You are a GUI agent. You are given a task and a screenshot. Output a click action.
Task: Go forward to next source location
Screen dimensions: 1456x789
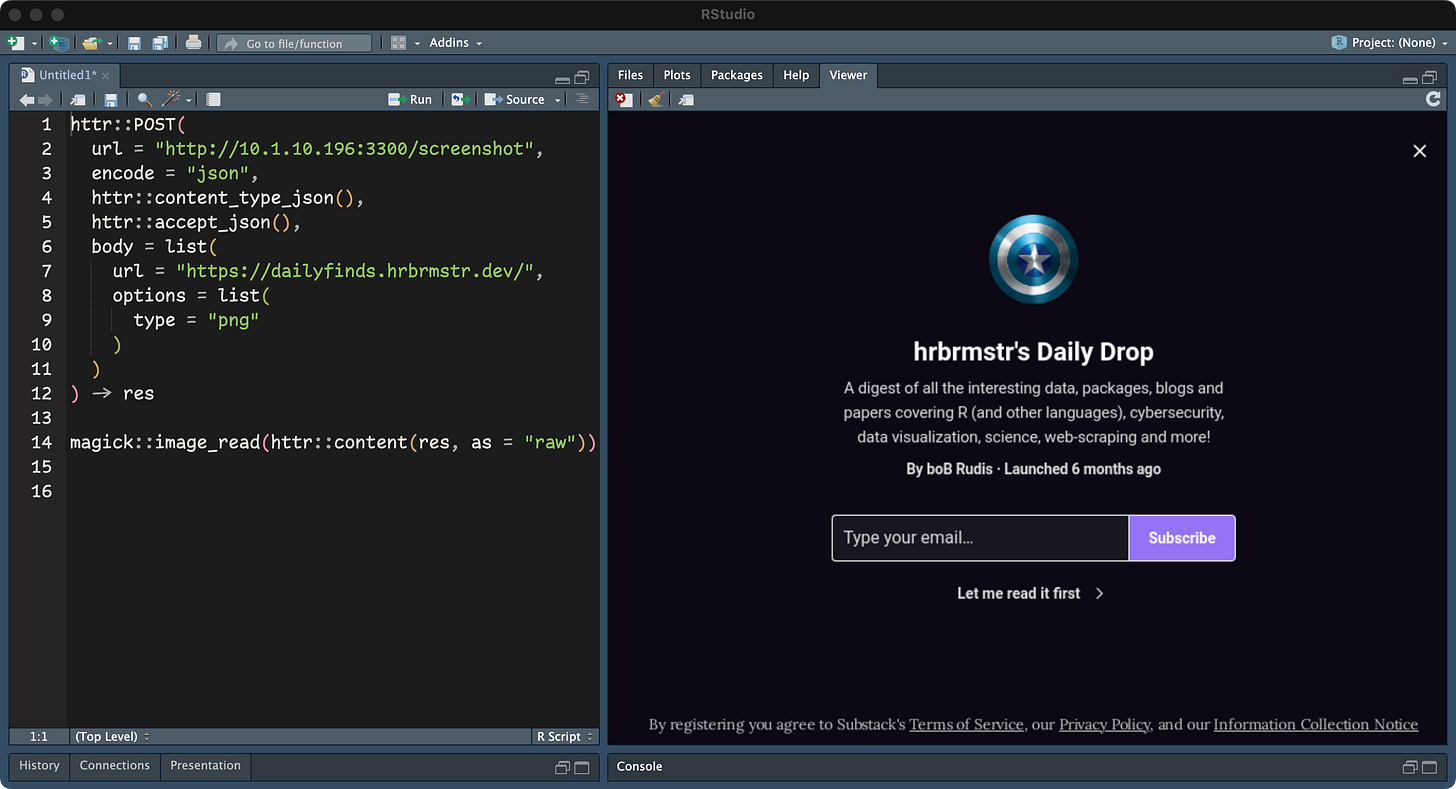[45, 100]
